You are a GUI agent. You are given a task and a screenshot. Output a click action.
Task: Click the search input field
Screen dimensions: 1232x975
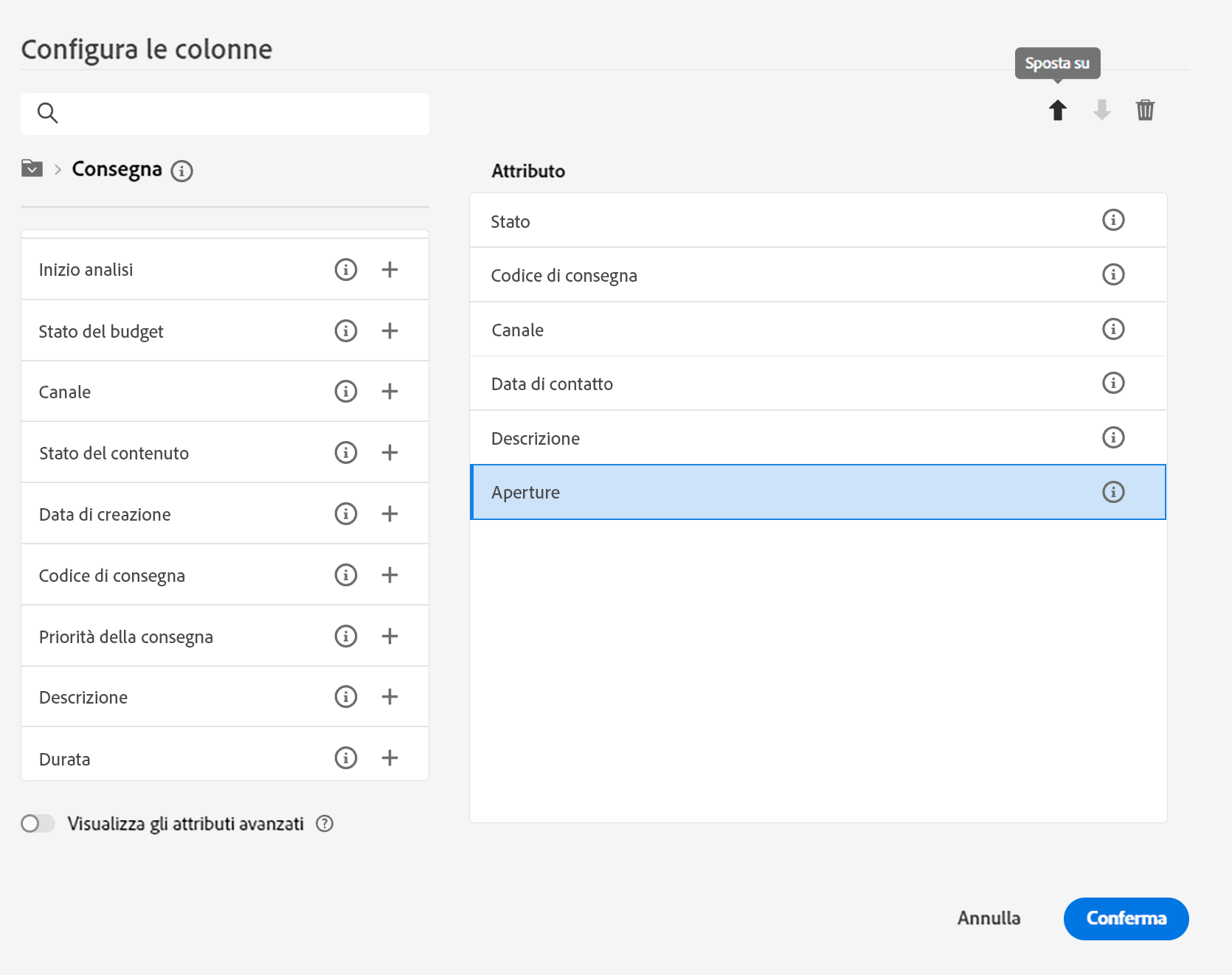[x=236, y=114]
